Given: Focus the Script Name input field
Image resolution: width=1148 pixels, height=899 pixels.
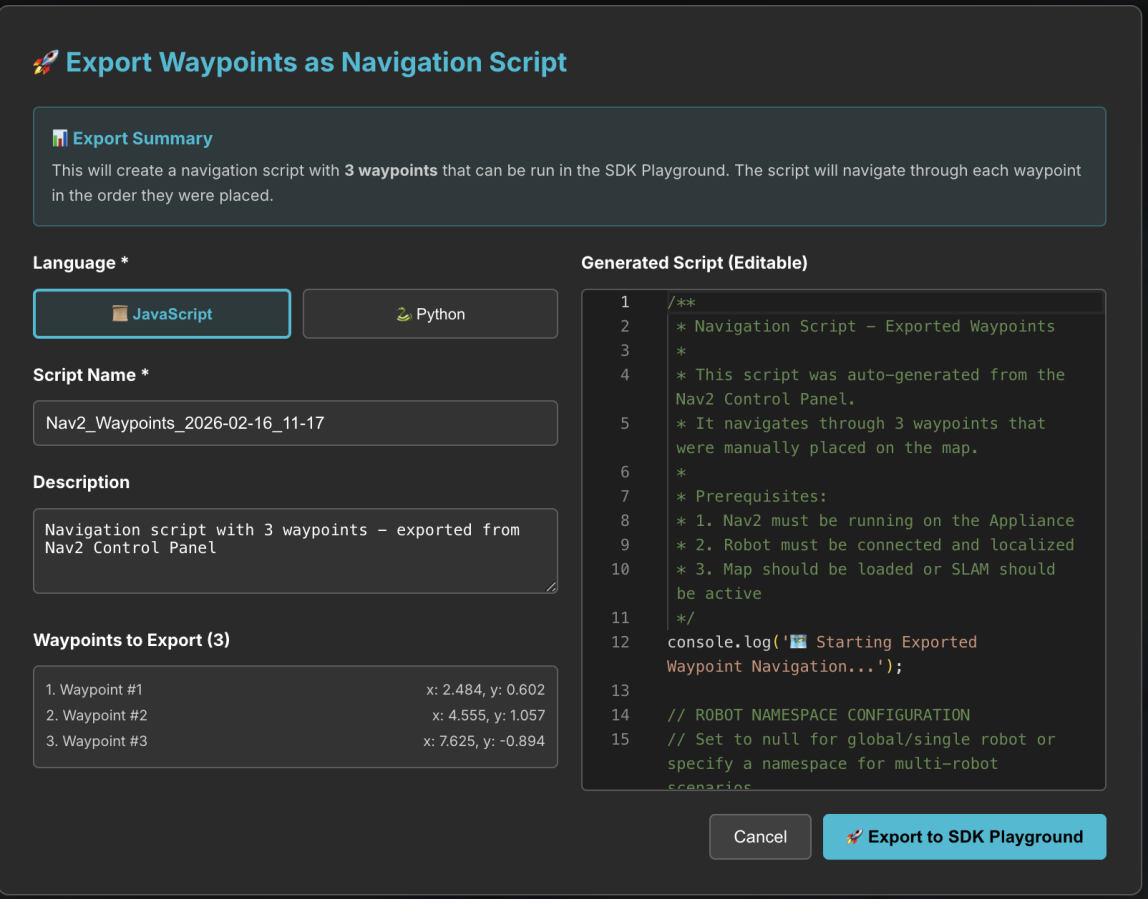Looking at the screenshot, I should tap(295, 423).
